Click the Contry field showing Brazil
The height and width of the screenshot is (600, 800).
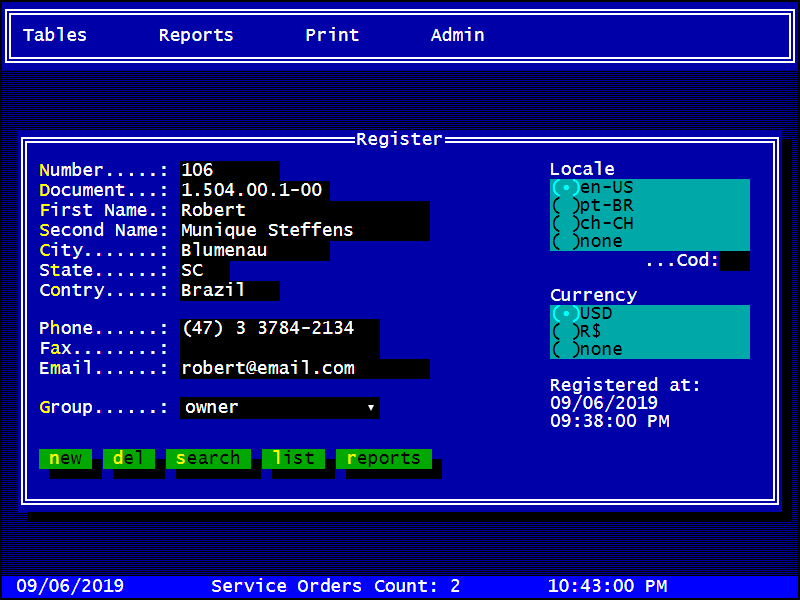(230, 290)
